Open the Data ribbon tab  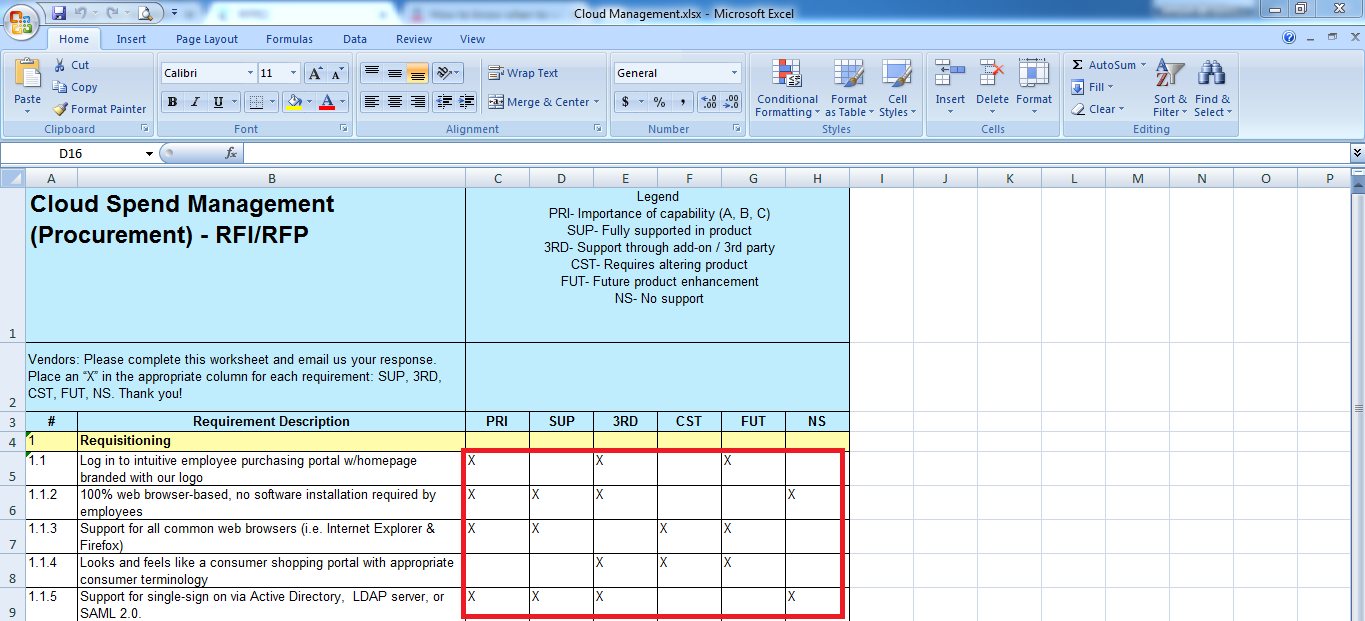pos(355,39)
